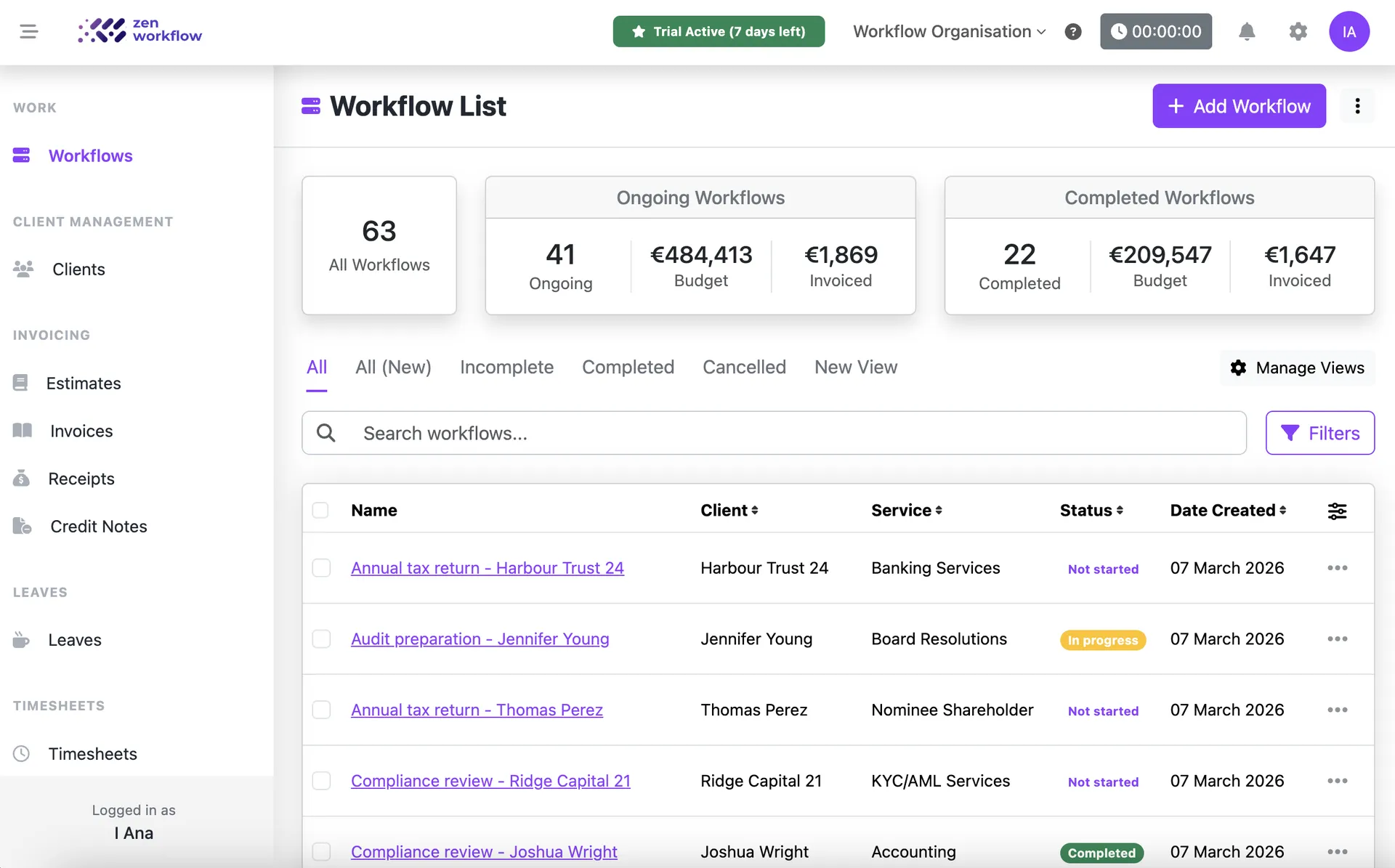Click the Add Workflow button
The image size is (1395, 868).
point(1239,106)
